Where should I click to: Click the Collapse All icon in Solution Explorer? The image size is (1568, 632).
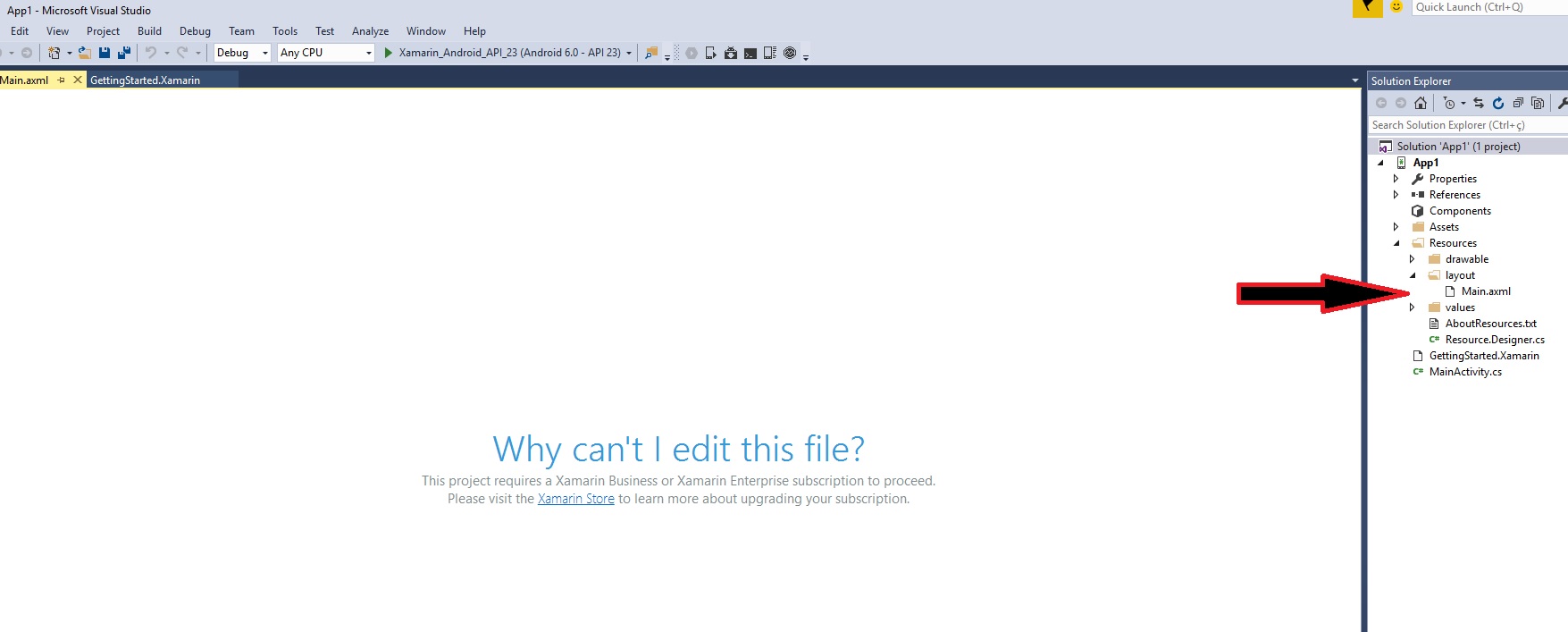point(1518,103)
